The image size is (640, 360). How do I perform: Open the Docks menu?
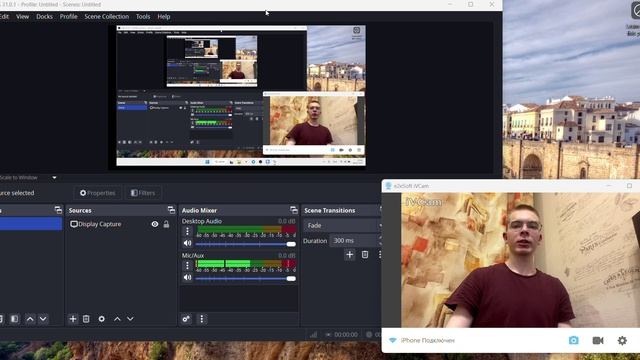click(44, 17)
